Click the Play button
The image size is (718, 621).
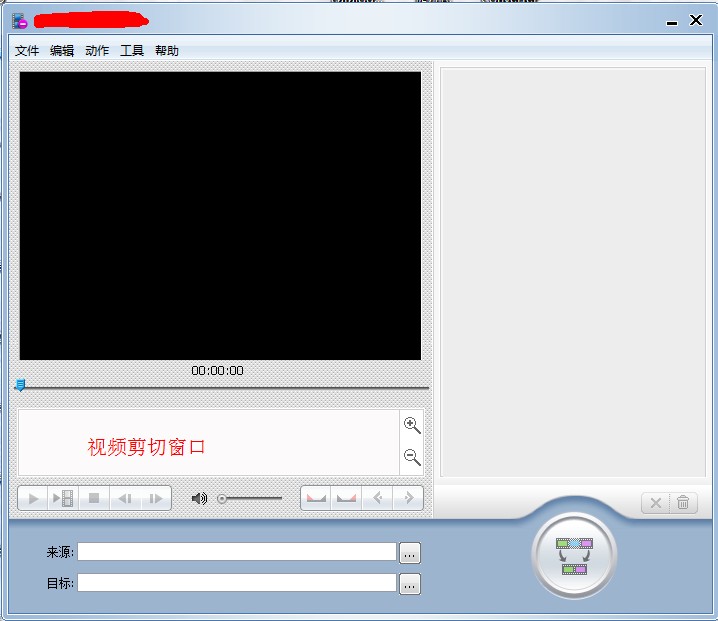(x=33, y=498)
